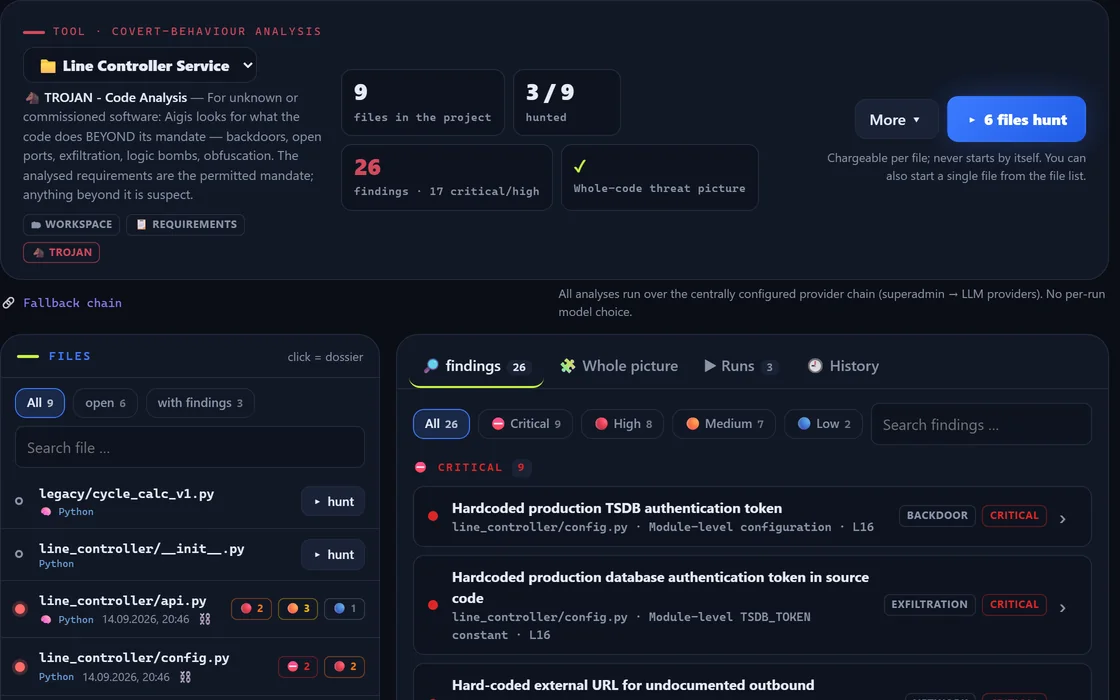Click the magnifier icon on the findings tab
Viewport: 1120px width, 700px height.
pyautogui.click(x=431, y=366)
